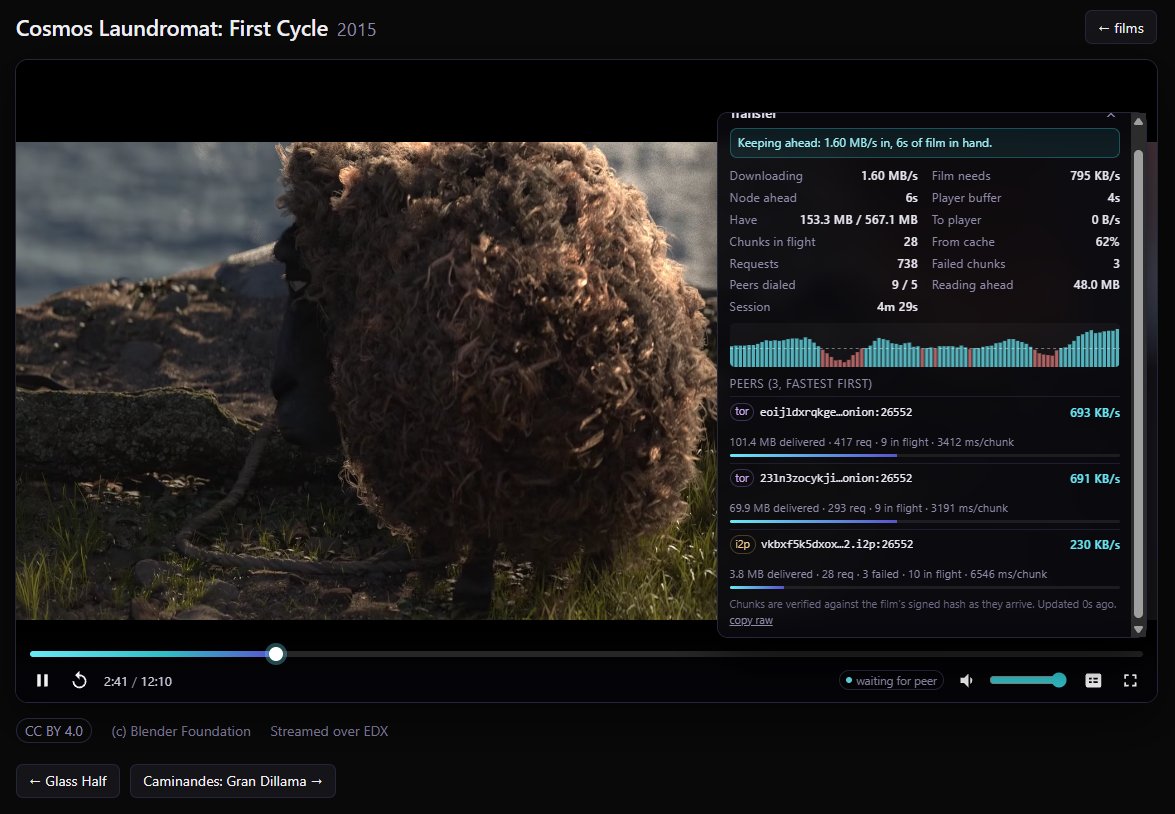Click the Peers dialed 9 / 5 value
Screen dimensions: 1175x814
tap(904, 285)
